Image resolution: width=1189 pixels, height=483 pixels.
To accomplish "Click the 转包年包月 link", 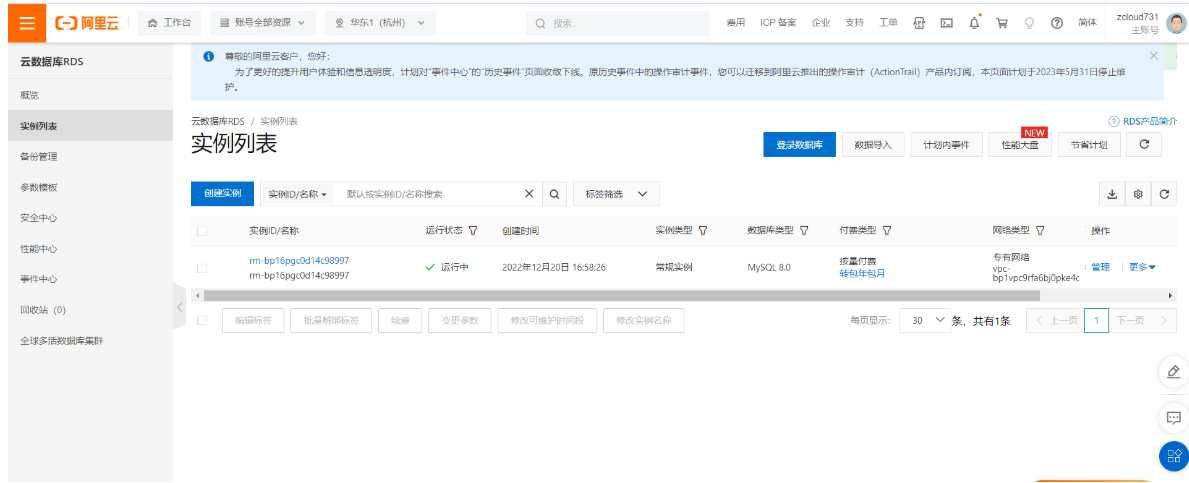I will [861, 274].
